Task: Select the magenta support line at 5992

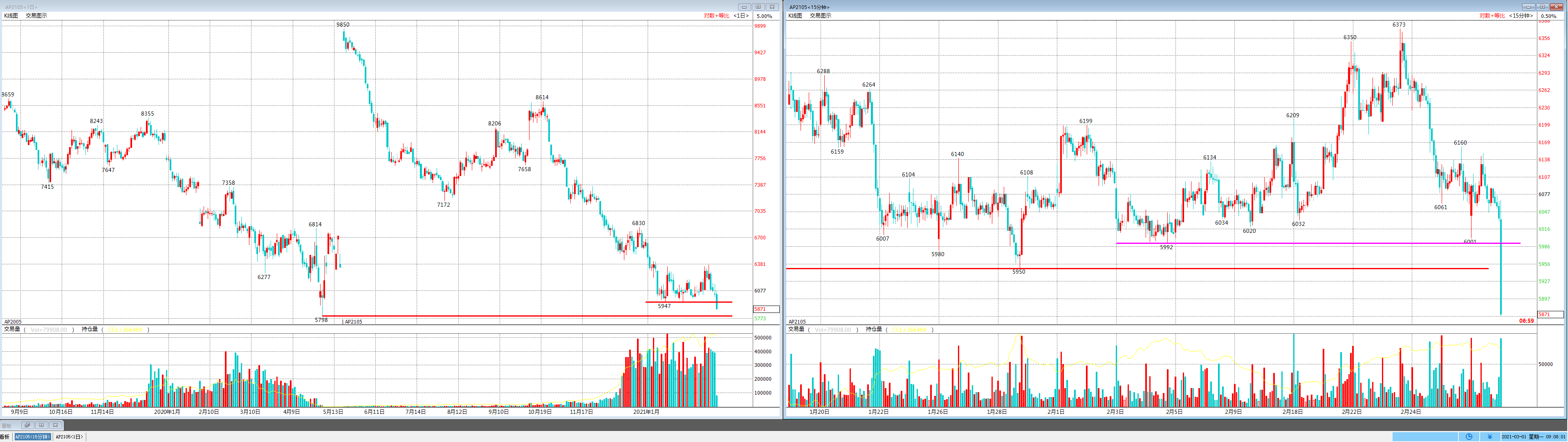Action: [1278, 244]
